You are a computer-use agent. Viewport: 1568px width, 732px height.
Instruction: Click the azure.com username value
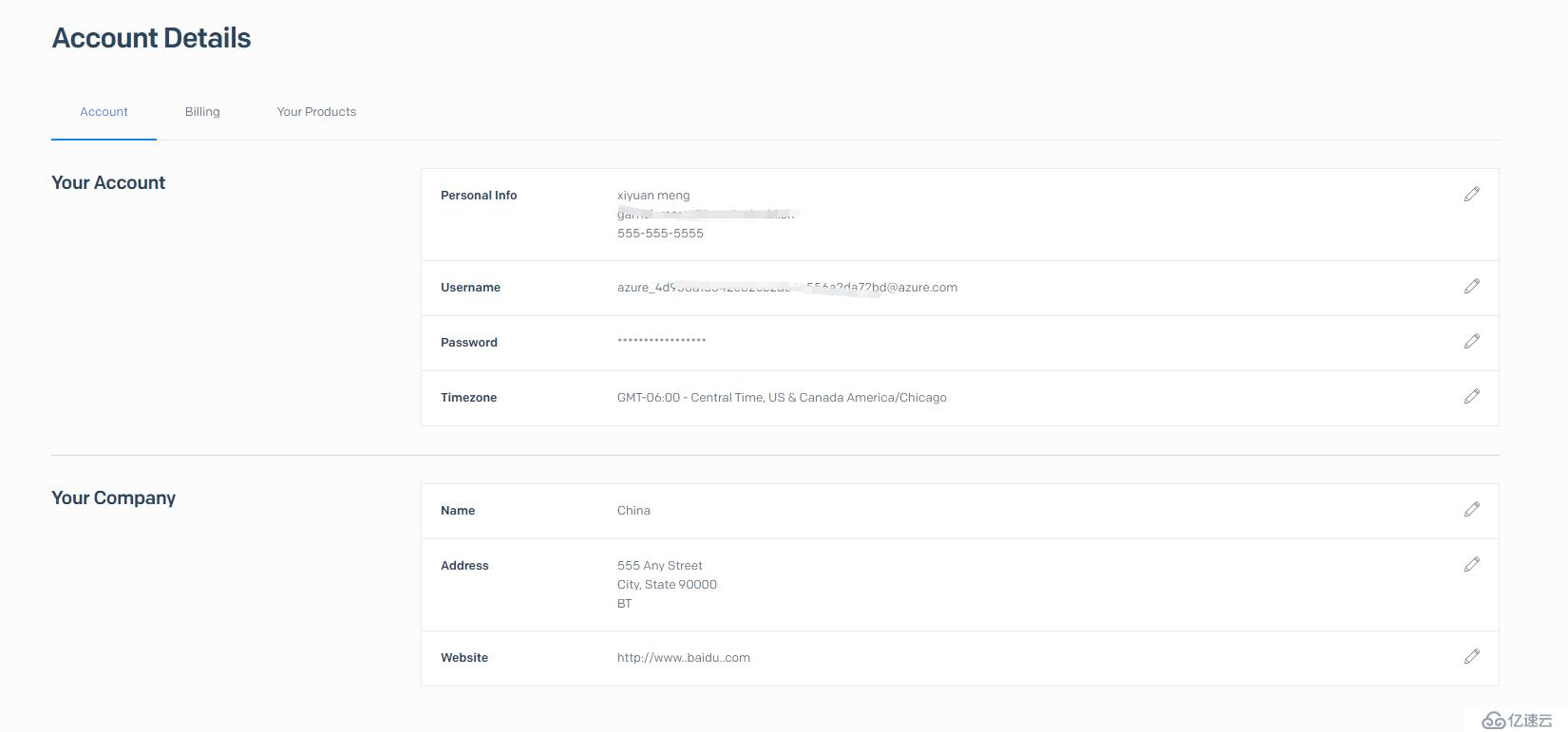[x=787, y=288]
